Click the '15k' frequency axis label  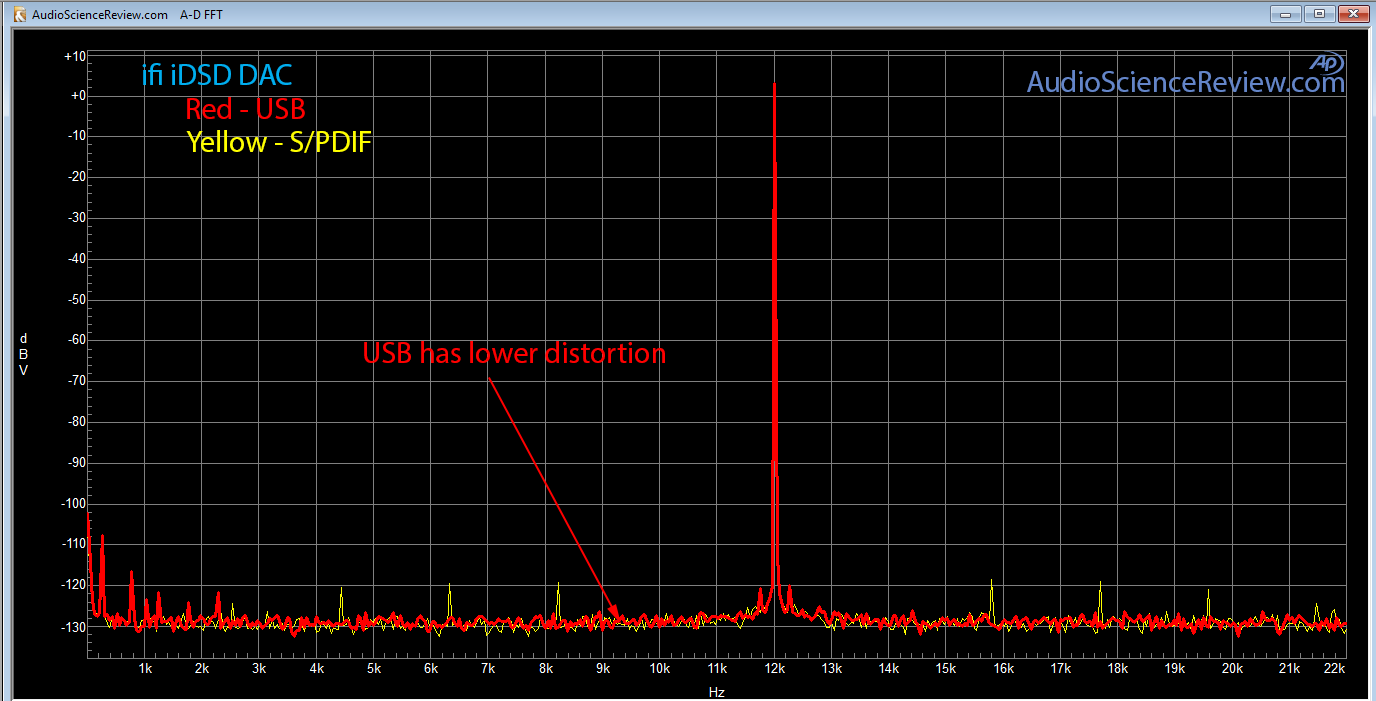point(946,668)
